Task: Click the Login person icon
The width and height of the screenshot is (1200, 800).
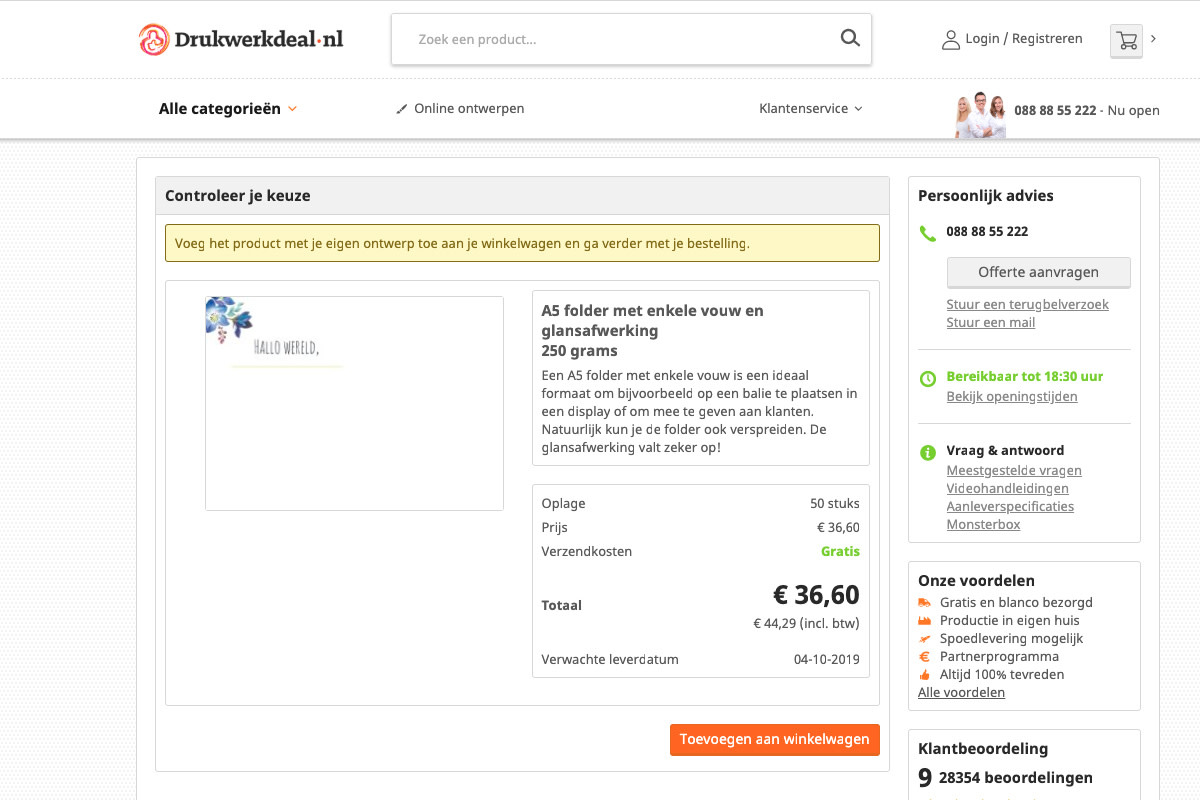Action: (x=950, y=39)
